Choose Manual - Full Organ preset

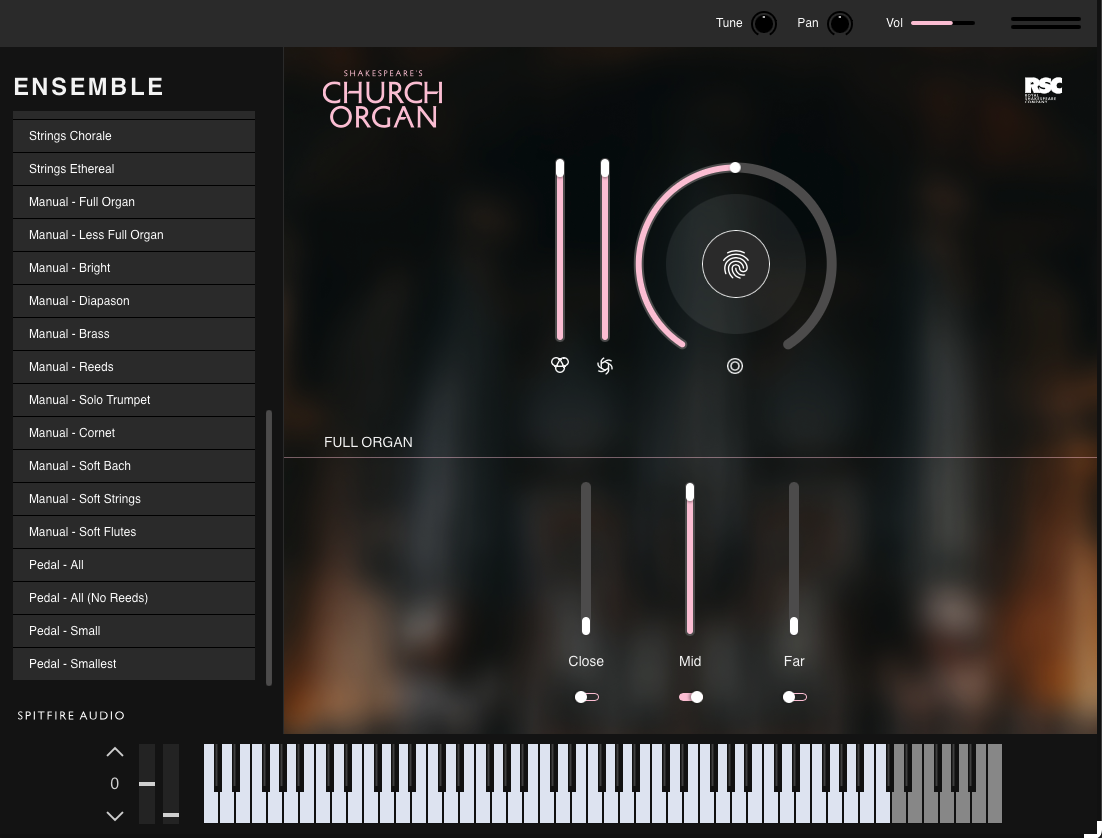[x=134, y=202]
